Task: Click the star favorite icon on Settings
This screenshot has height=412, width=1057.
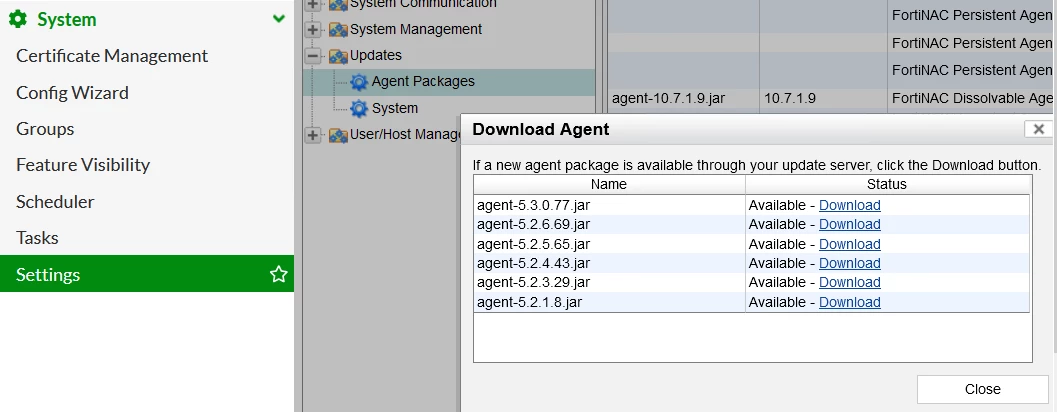Action: pos(278,274)
